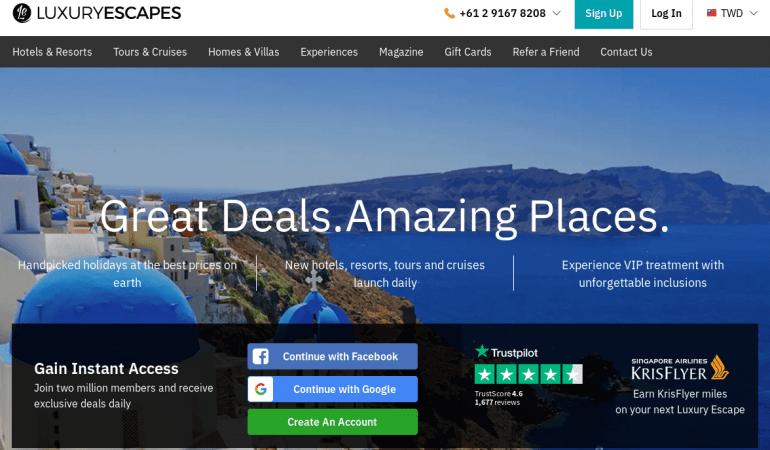This screenshot has height=450, width=770.
Task: Click the Log In button
Action: 666,14
